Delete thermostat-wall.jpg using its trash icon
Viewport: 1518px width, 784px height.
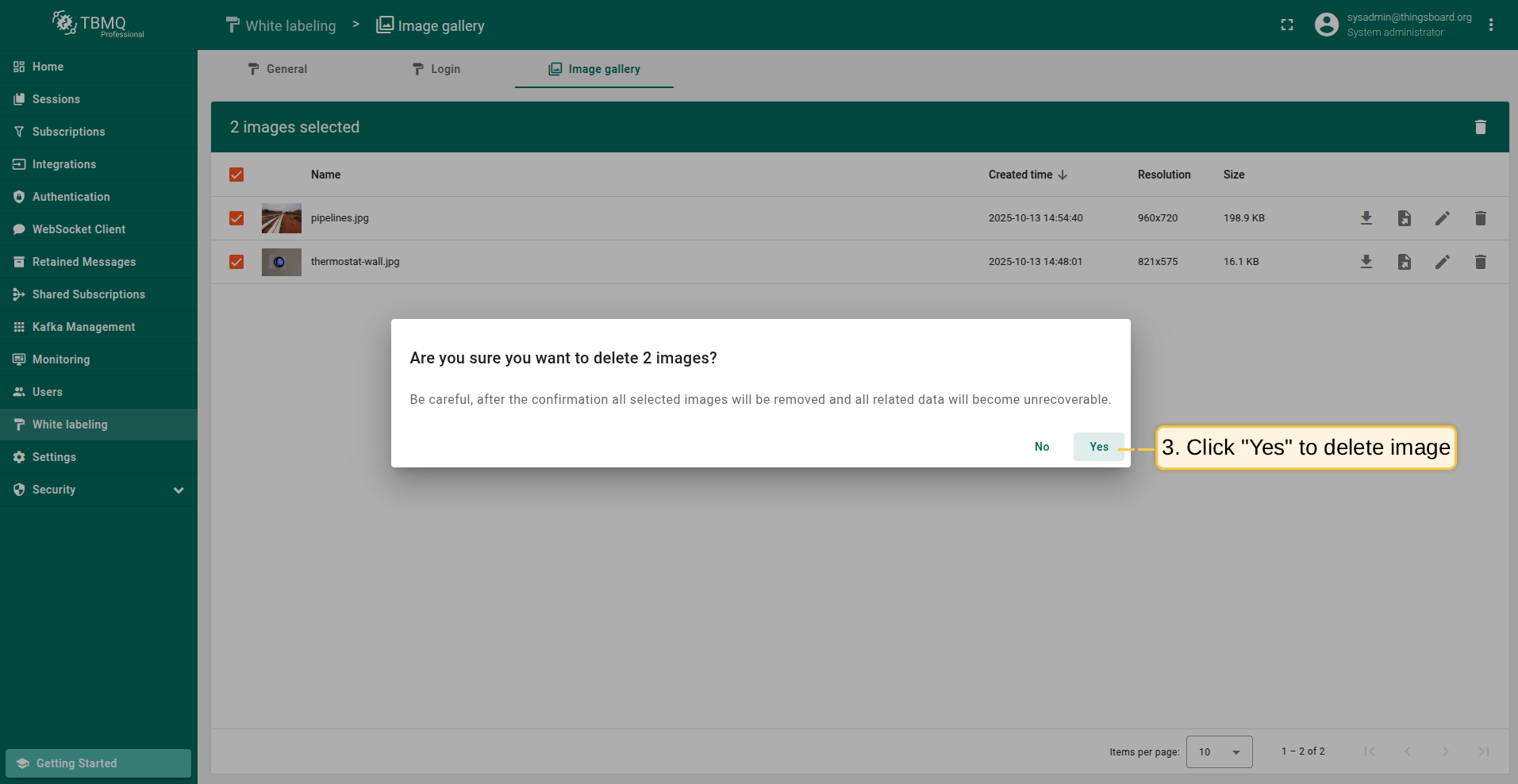point(1480,262)
